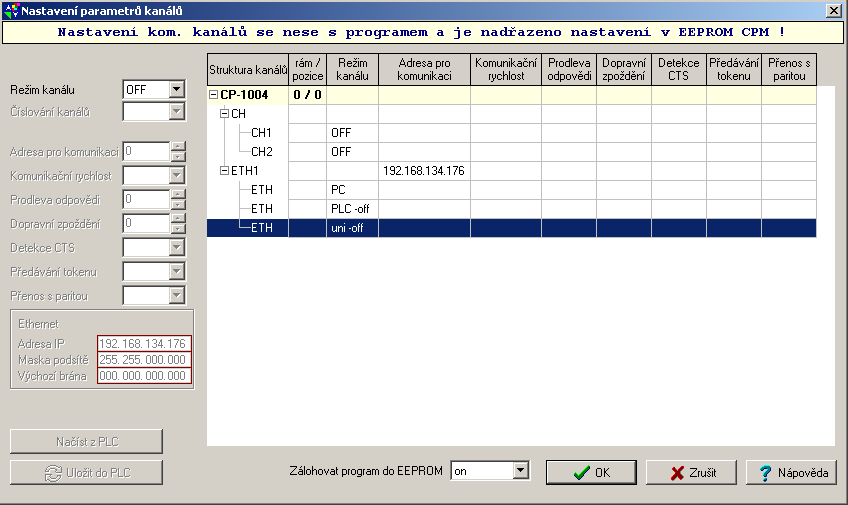Screen dimensions: 848x505
Task: Click the Adresa pro komunikaci field
Action: coord(147,151)
